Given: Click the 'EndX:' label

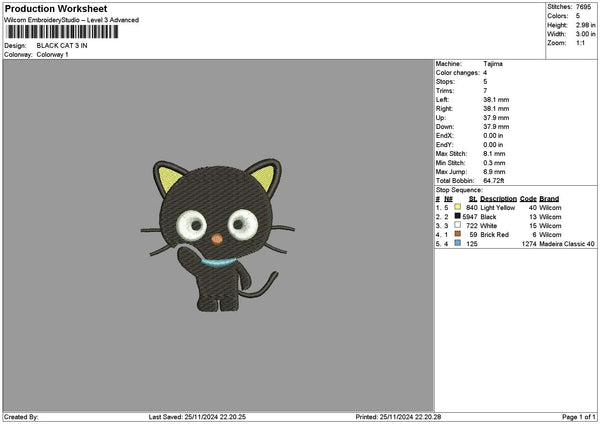Looking at the screenshot, I should click(x=445, y=136).
